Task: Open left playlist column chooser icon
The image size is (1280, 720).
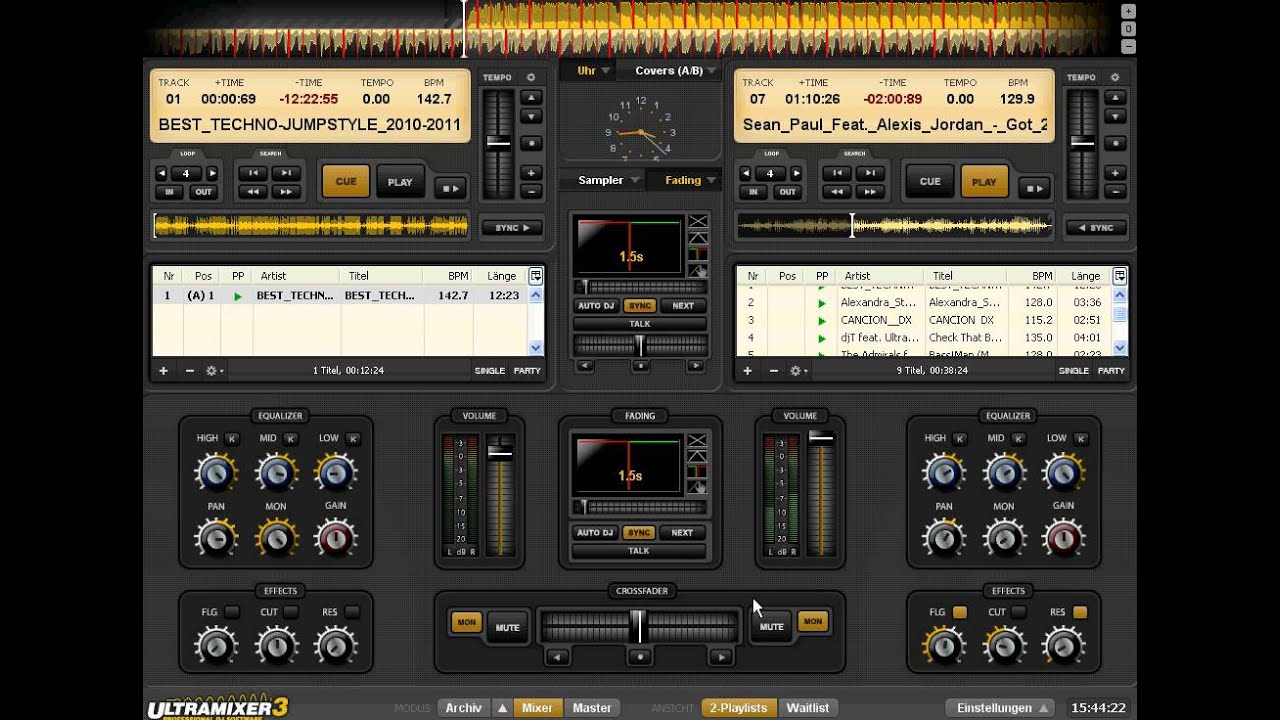Action: (x=536, y=276)
